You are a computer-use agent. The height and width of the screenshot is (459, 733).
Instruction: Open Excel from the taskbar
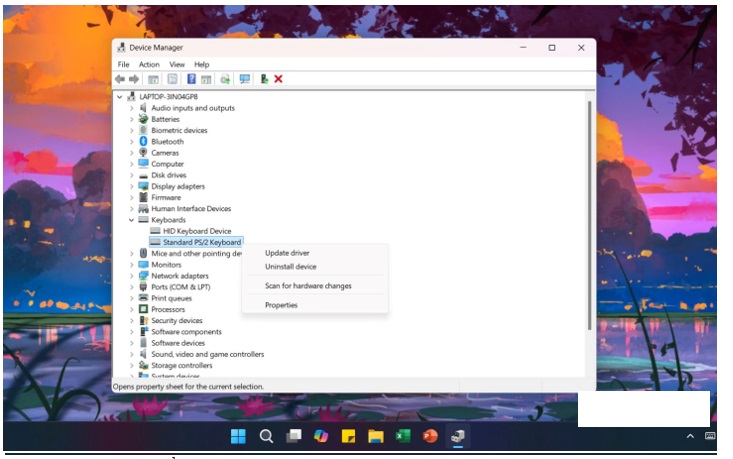[403, 436]
